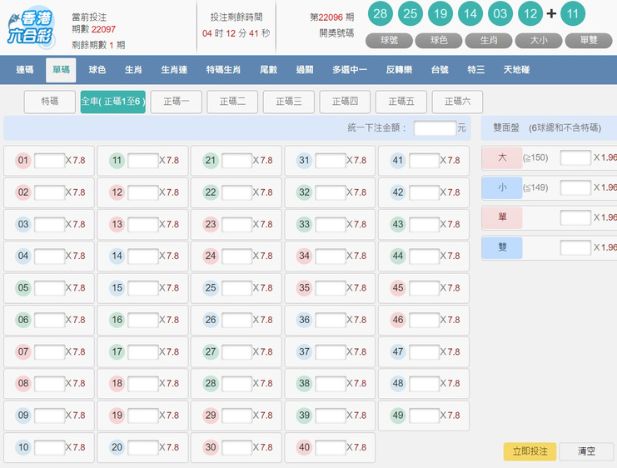
Task: Select 全車(正碼1至6) sub-option
Action: click(x=113, y=102)
